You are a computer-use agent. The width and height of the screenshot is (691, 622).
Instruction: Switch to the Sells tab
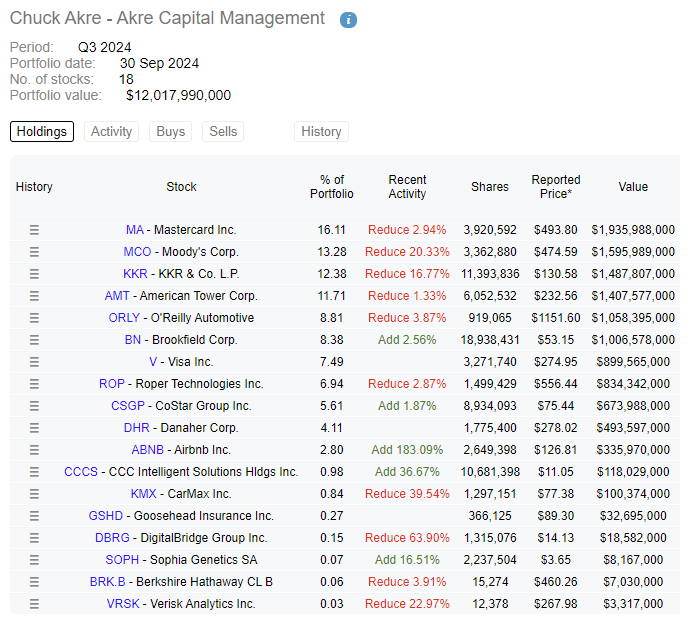223,131
